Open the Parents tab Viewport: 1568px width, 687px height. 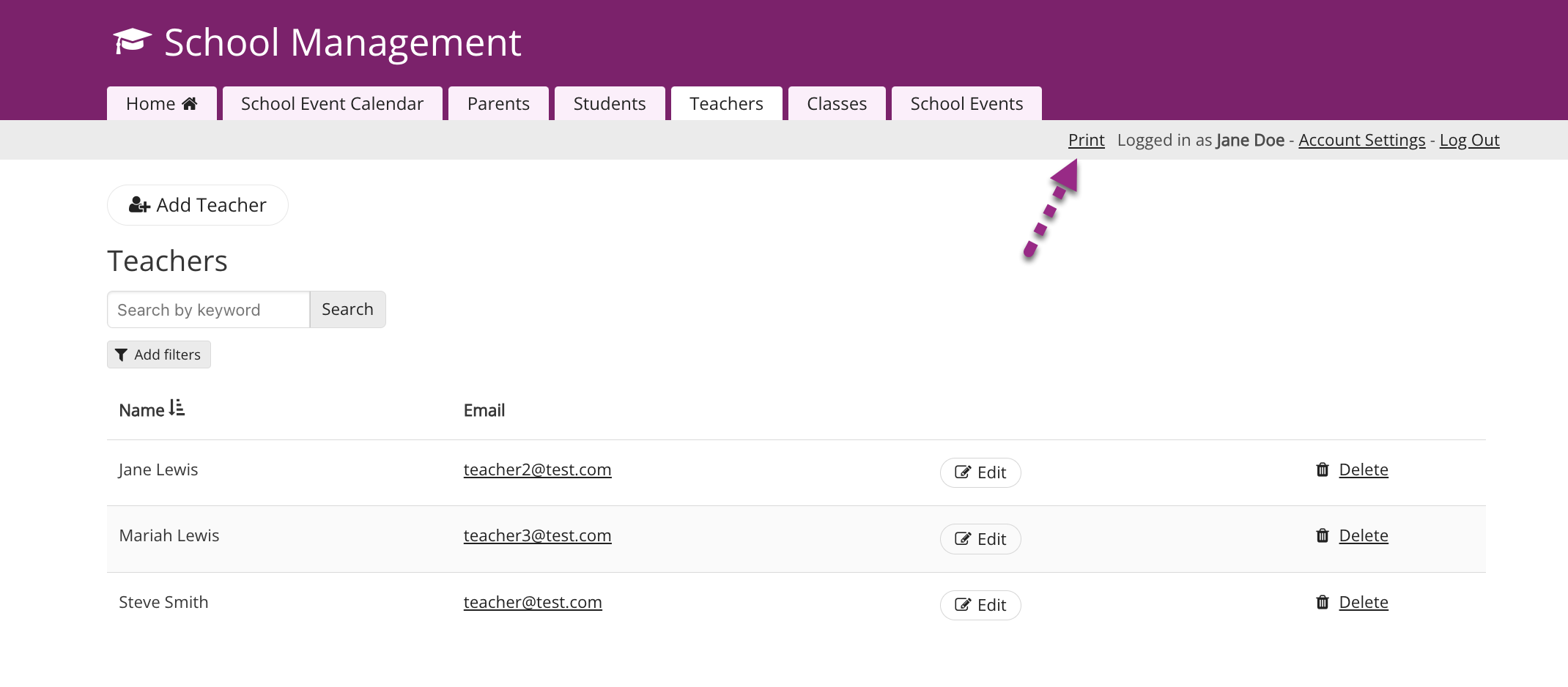coord(498,103)
